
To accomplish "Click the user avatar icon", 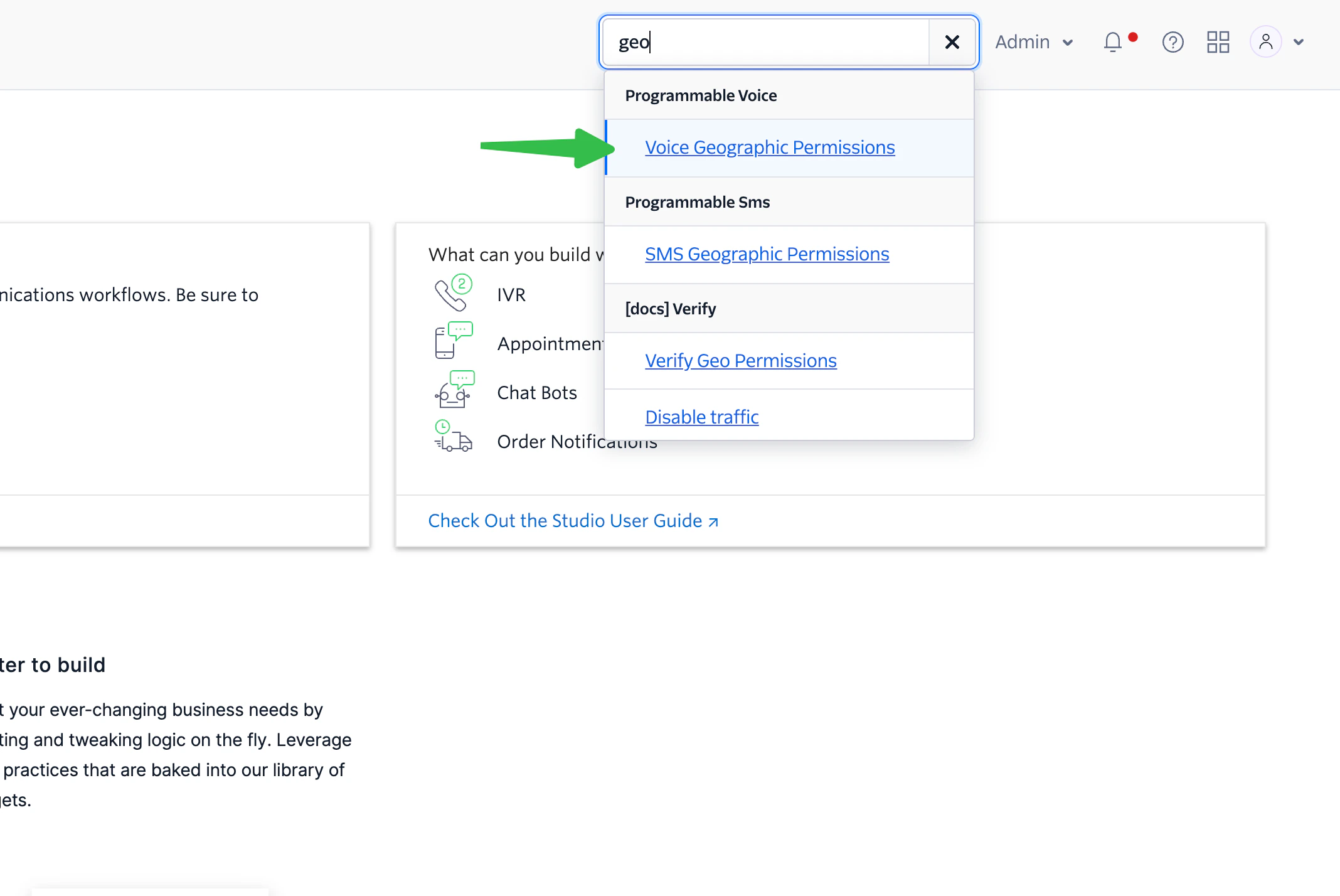I will pos(1265,42).
